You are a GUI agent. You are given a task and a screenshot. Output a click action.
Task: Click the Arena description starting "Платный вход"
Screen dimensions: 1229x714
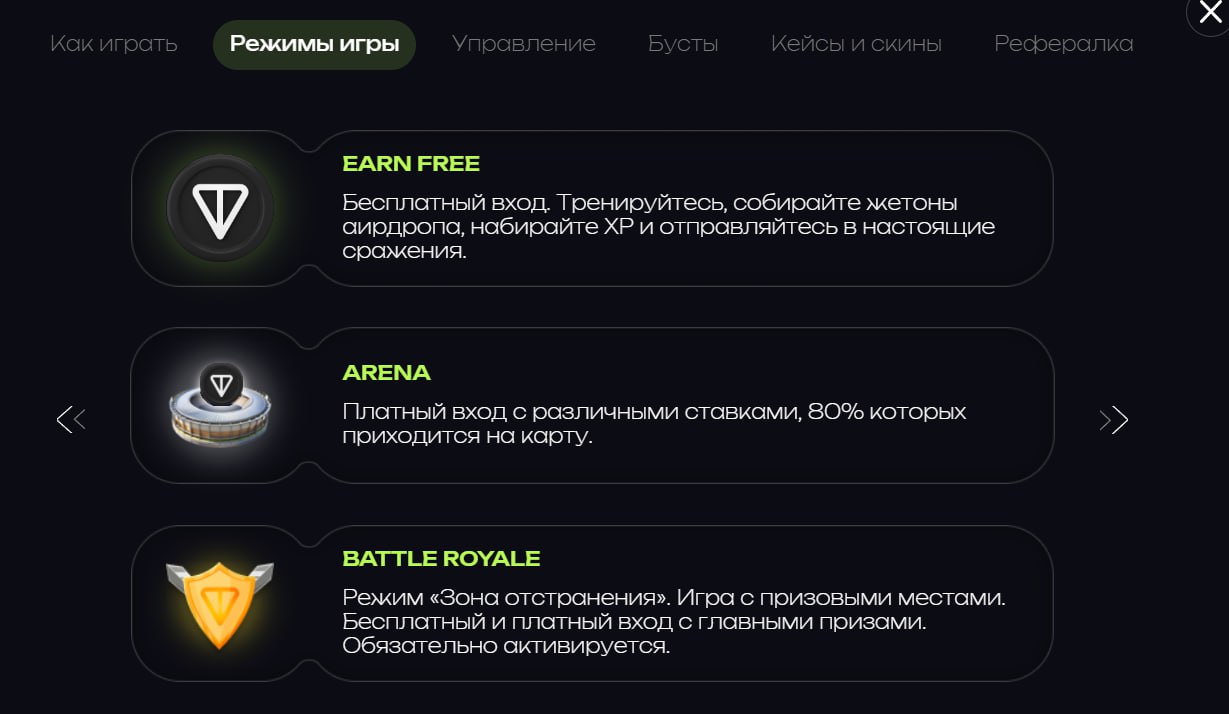point(654,424)
